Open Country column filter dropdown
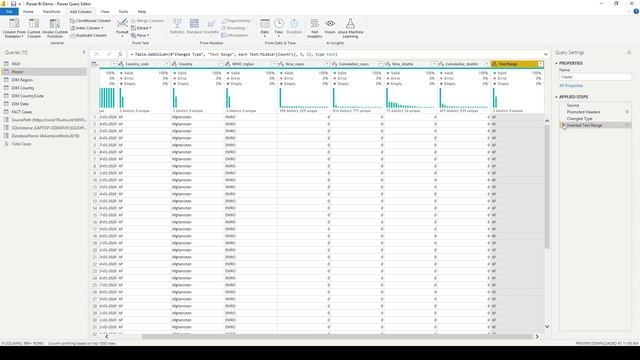The width and height of the screenshot is (640, 360). tap(220, 64)
